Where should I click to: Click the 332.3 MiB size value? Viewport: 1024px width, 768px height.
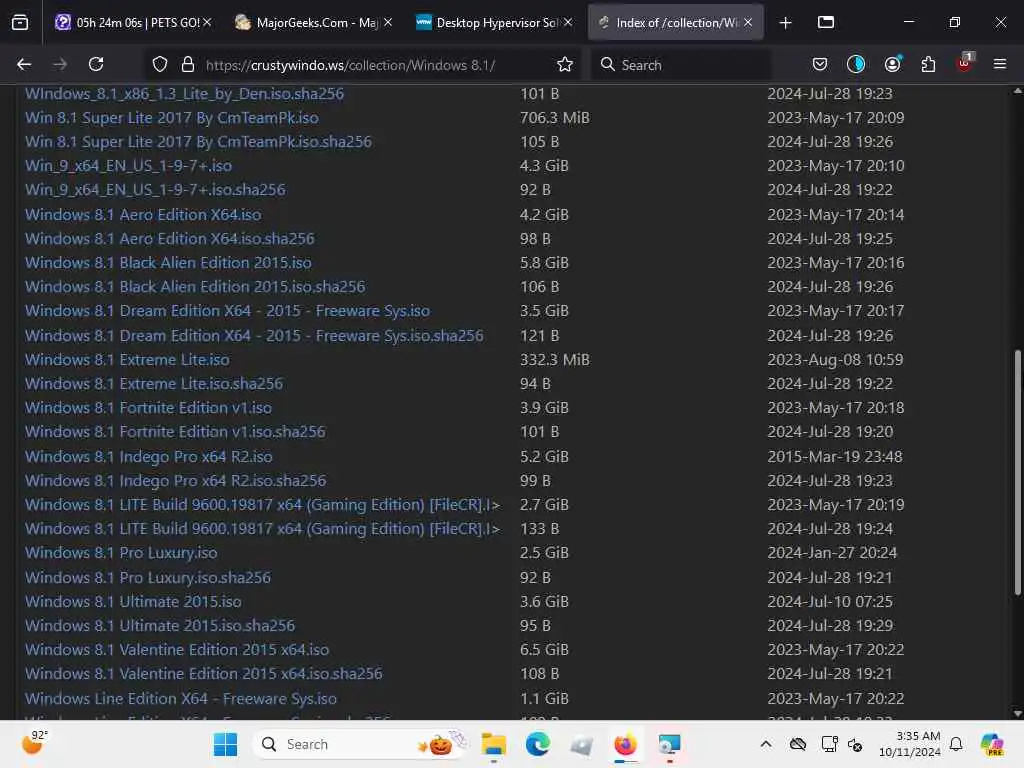pos(554,360)
